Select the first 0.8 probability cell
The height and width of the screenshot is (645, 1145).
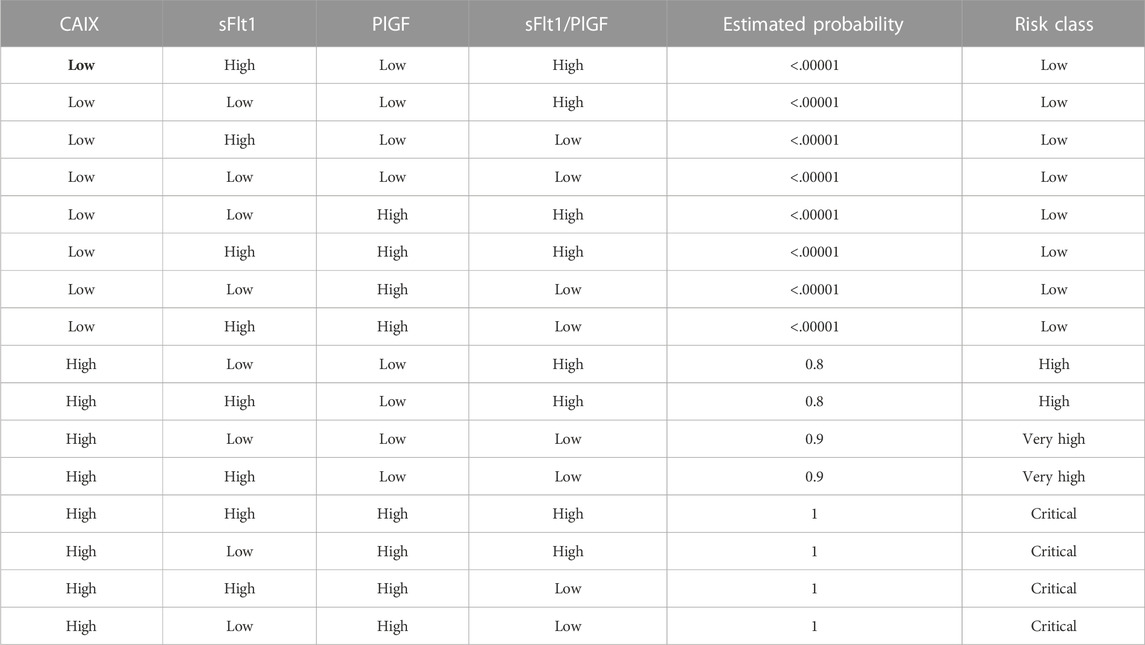814,364
